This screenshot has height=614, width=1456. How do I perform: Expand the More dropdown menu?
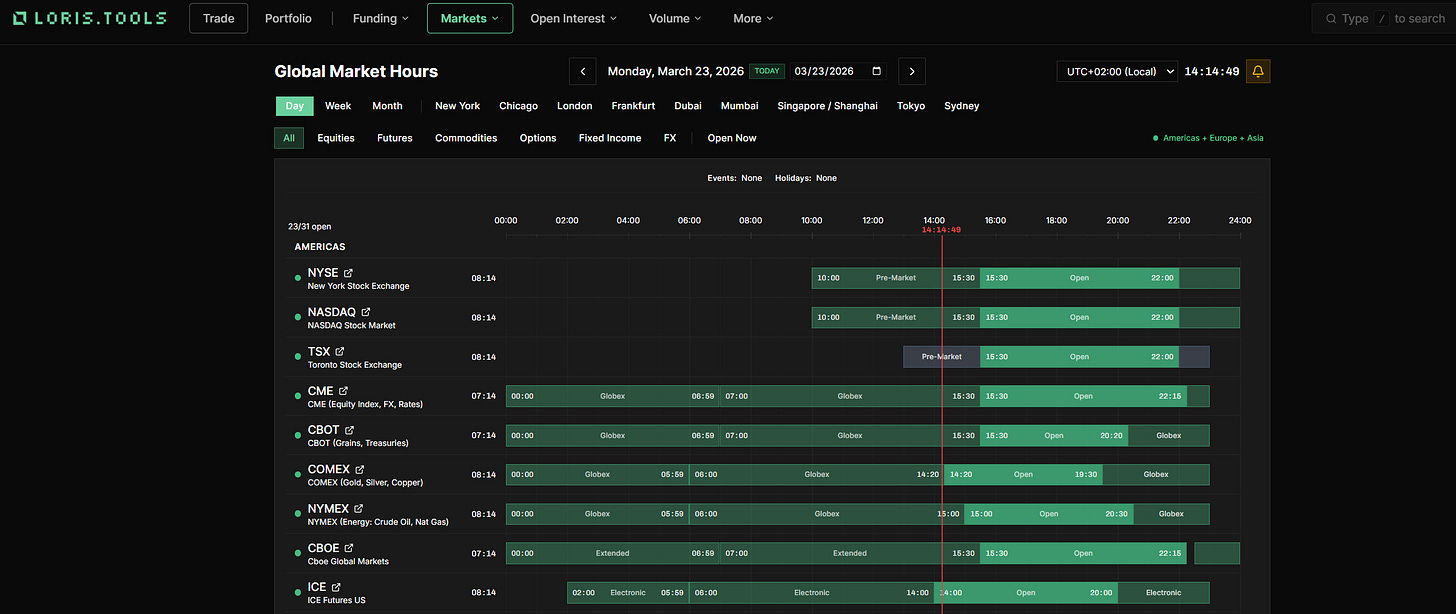tap(753, 18)
